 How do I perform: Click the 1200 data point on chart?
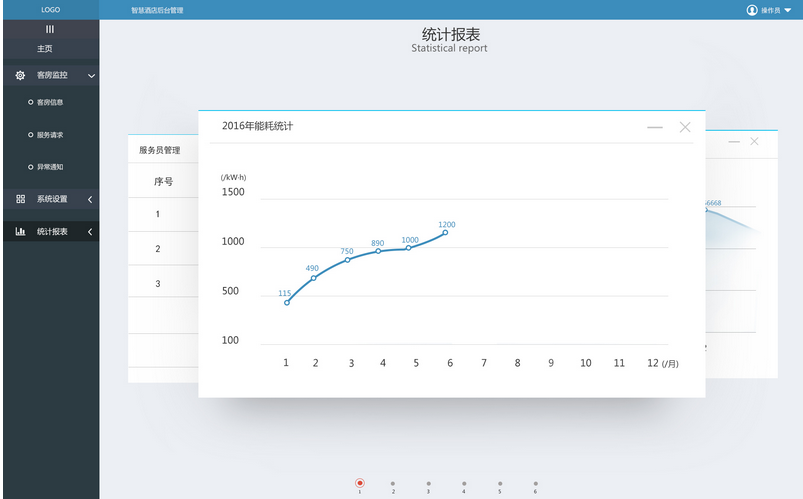445,233
